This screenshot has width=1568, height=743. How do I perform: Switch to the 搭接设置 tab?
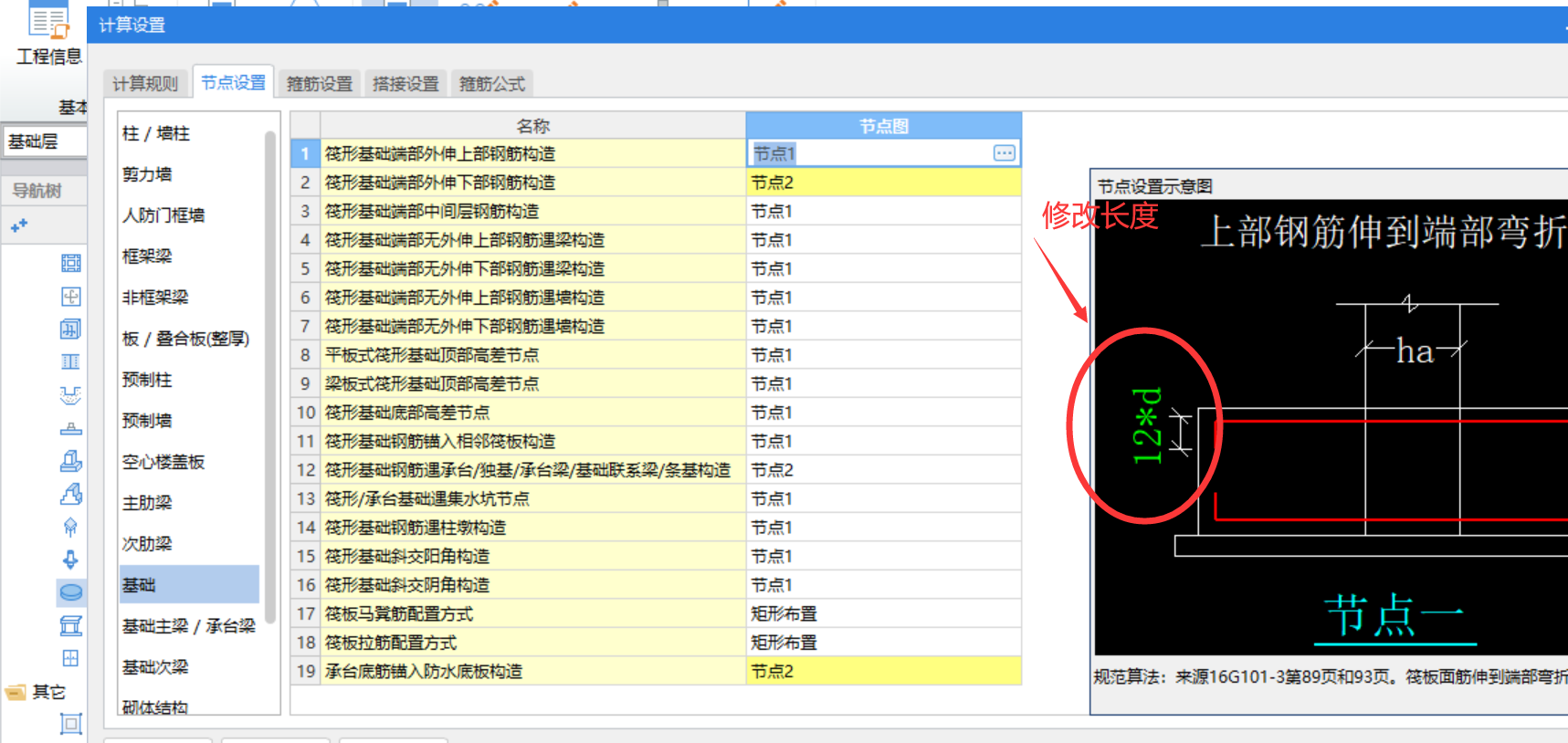click(x=405, y=84)
